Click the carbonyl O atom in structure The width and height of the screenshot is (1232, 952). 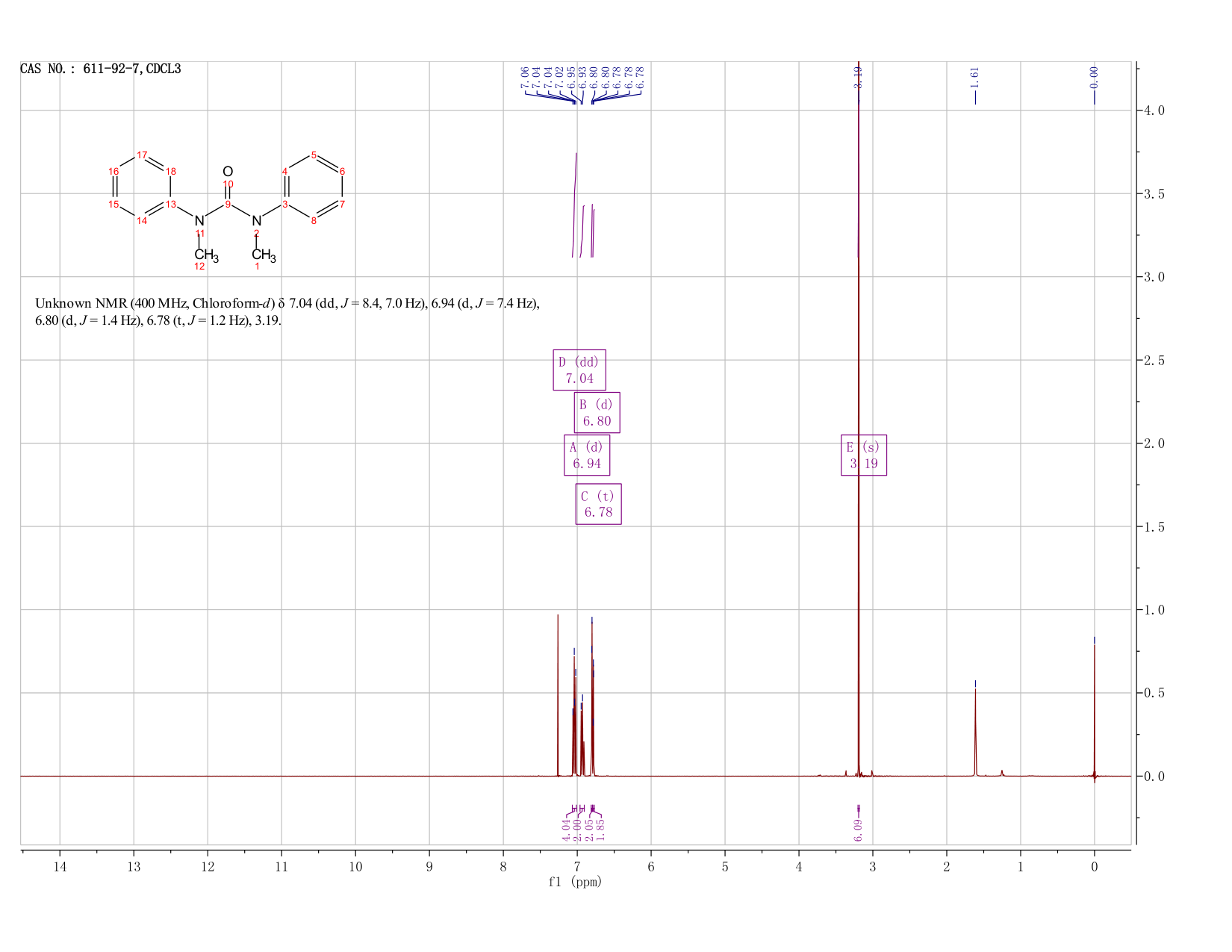pos(228,172)
